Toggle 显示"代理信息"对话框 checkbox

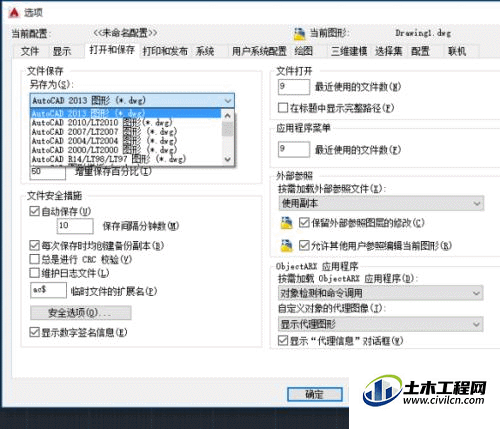pyautogui.click(x=283, y=340)
